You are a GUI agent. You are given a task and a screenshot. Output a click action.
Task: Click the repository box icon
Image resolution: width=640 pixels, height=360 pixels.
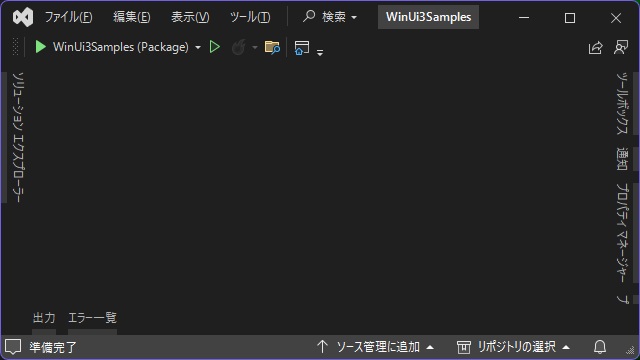(464, 347)
